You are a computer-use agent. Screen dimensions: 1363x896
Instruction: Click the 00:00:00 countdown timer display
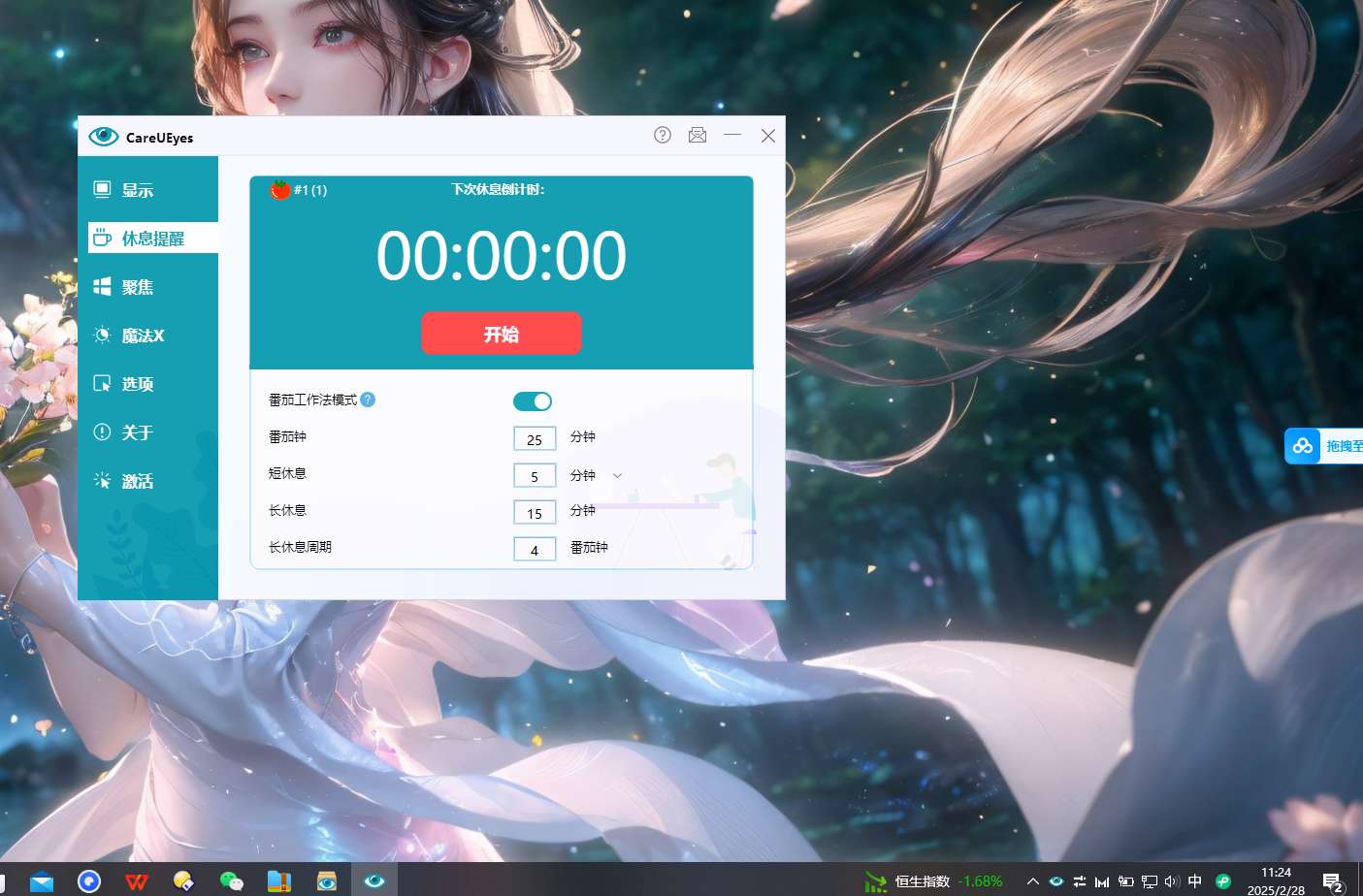point(502,256)
